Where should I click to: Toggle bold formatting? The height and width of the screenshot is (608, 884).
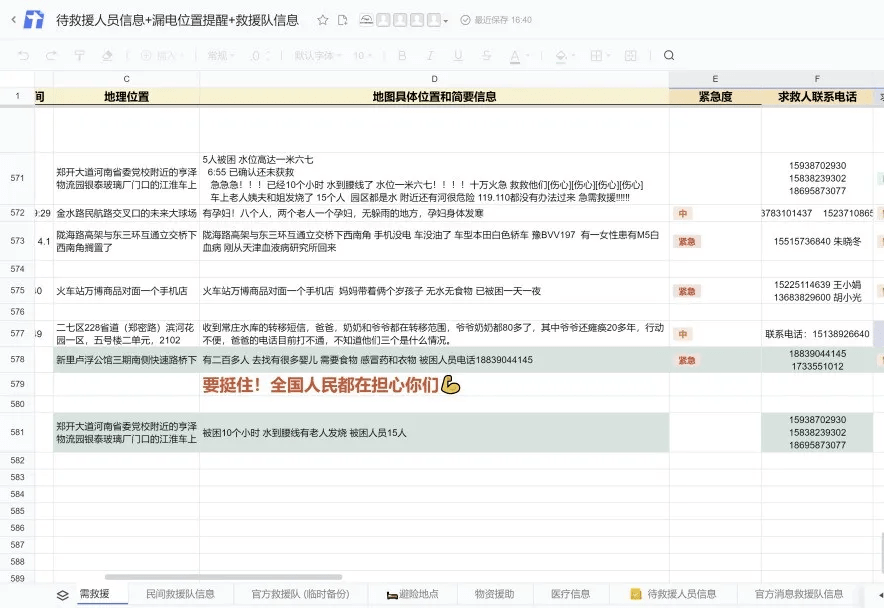point(402,55)
